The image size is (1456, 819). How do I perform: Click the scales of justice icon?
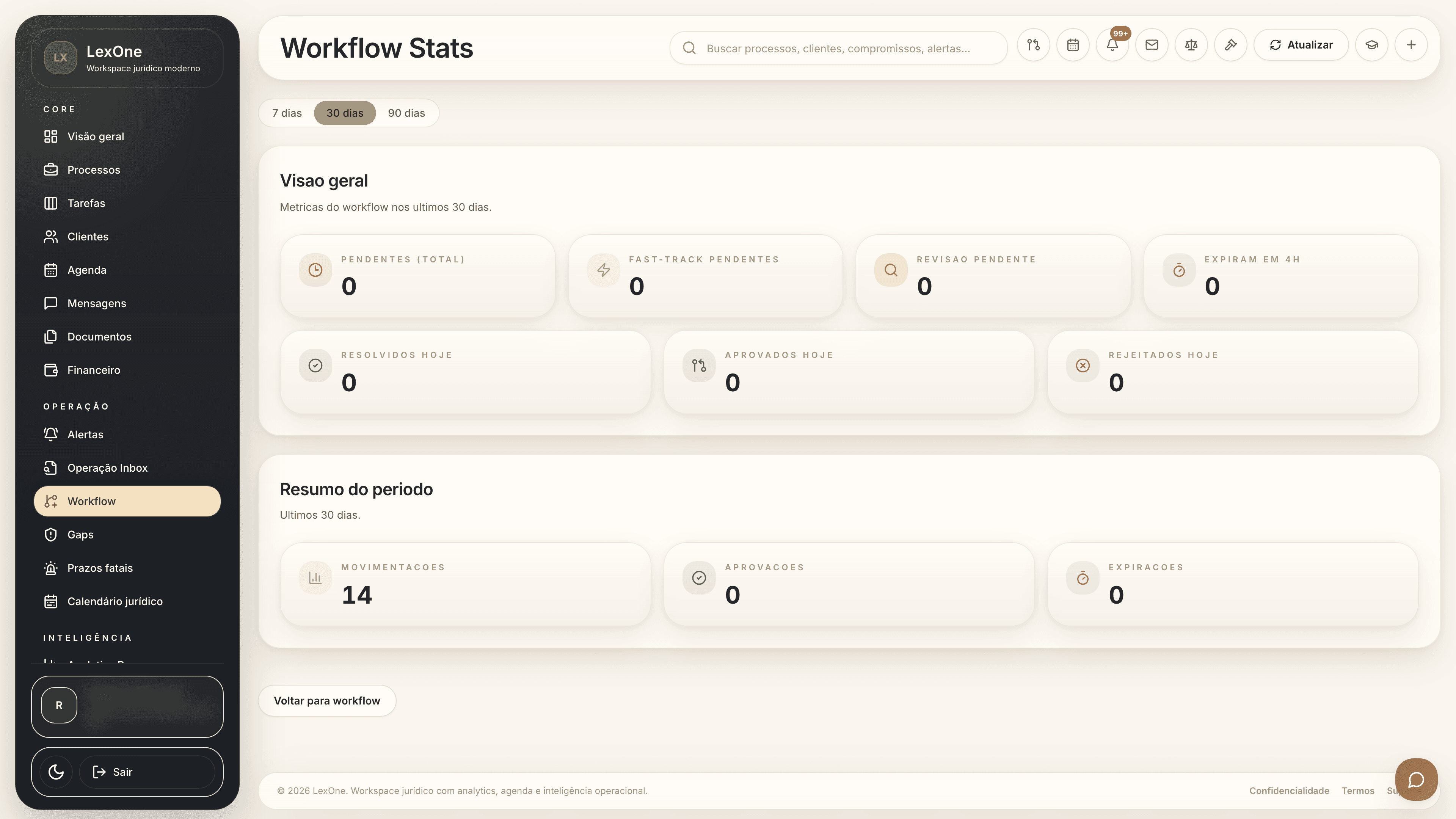coord(1191,45)
